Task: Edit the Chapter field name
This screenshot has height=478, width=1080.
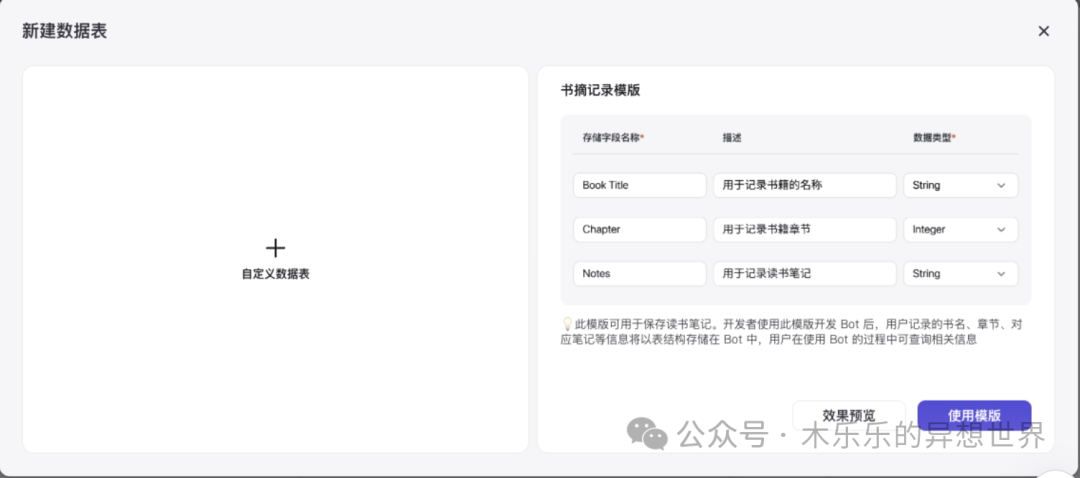Action: click(x=640, y=229)
